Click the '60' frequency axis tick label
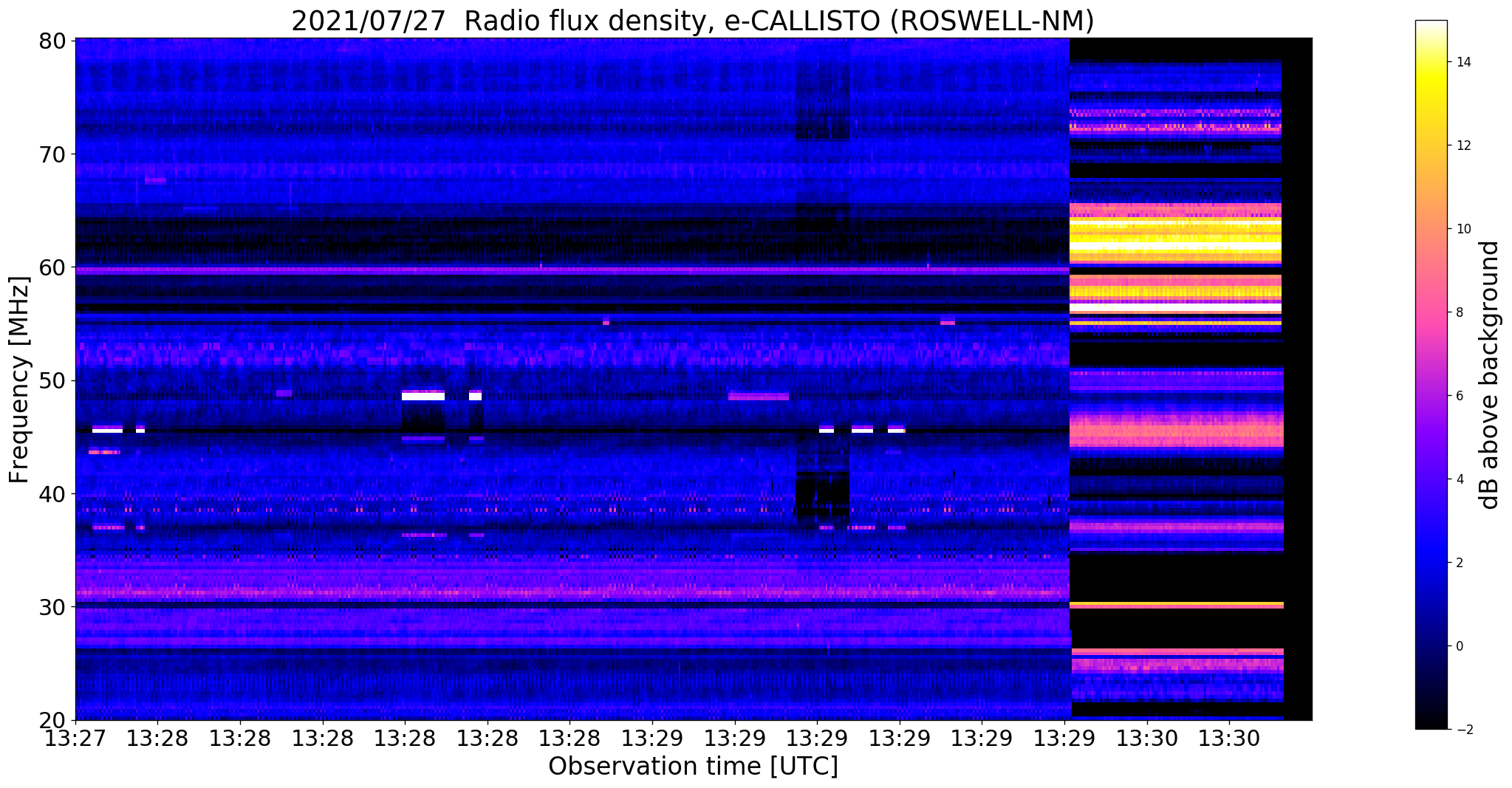 click(x=54, y=267)
